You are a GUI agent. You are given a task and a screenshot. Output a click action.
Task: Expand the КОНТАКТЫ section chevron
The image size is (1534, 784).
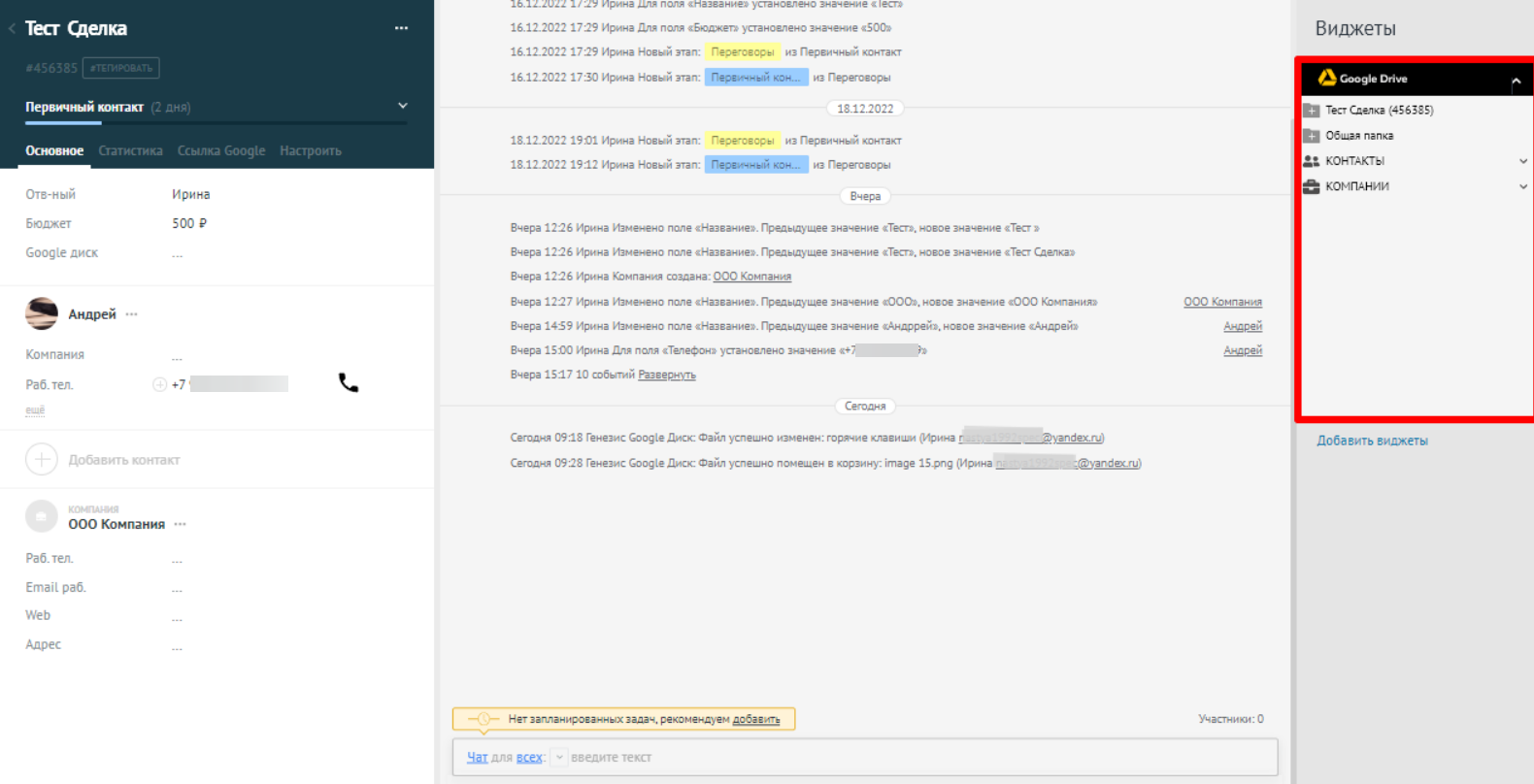(x=1522, y=161)
